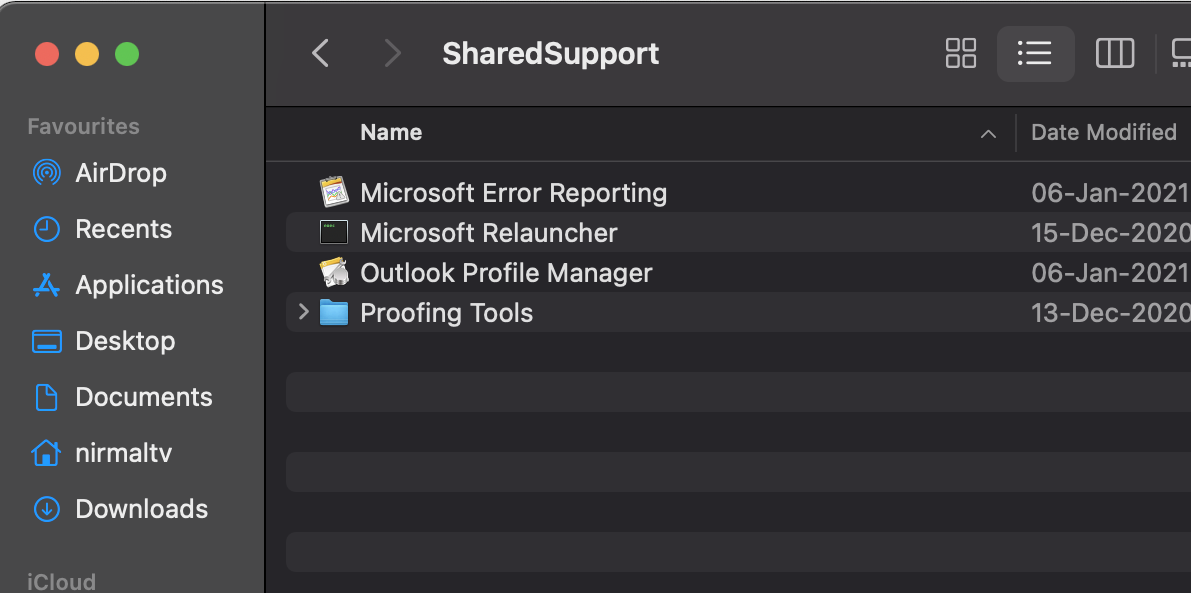Open Applications in the sidebar
Screen dimensions: 1191x593
click(149, 285)
